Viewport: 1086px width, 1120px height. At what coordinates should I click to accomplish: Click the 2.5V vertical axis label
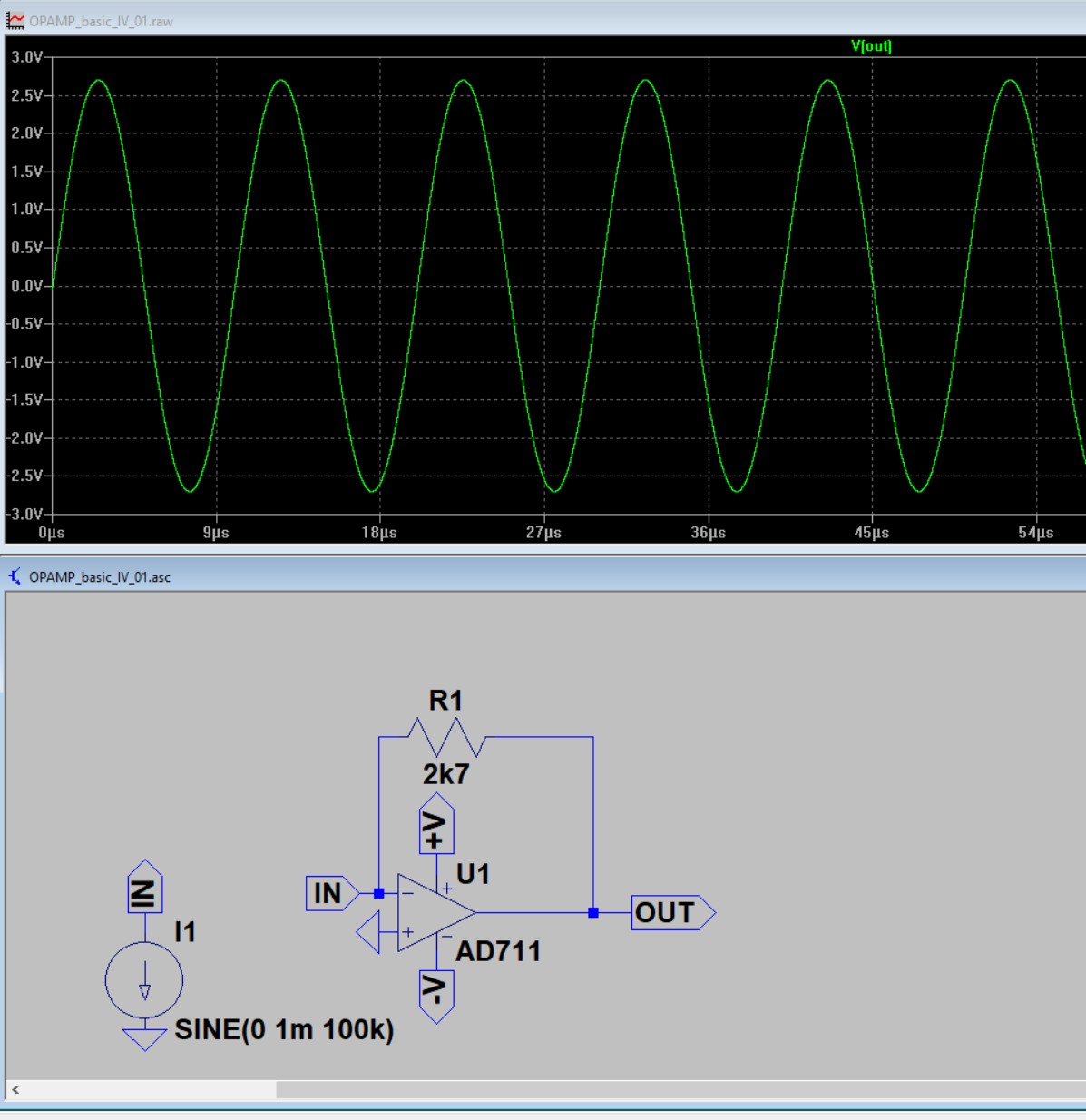tap(27, 95)
